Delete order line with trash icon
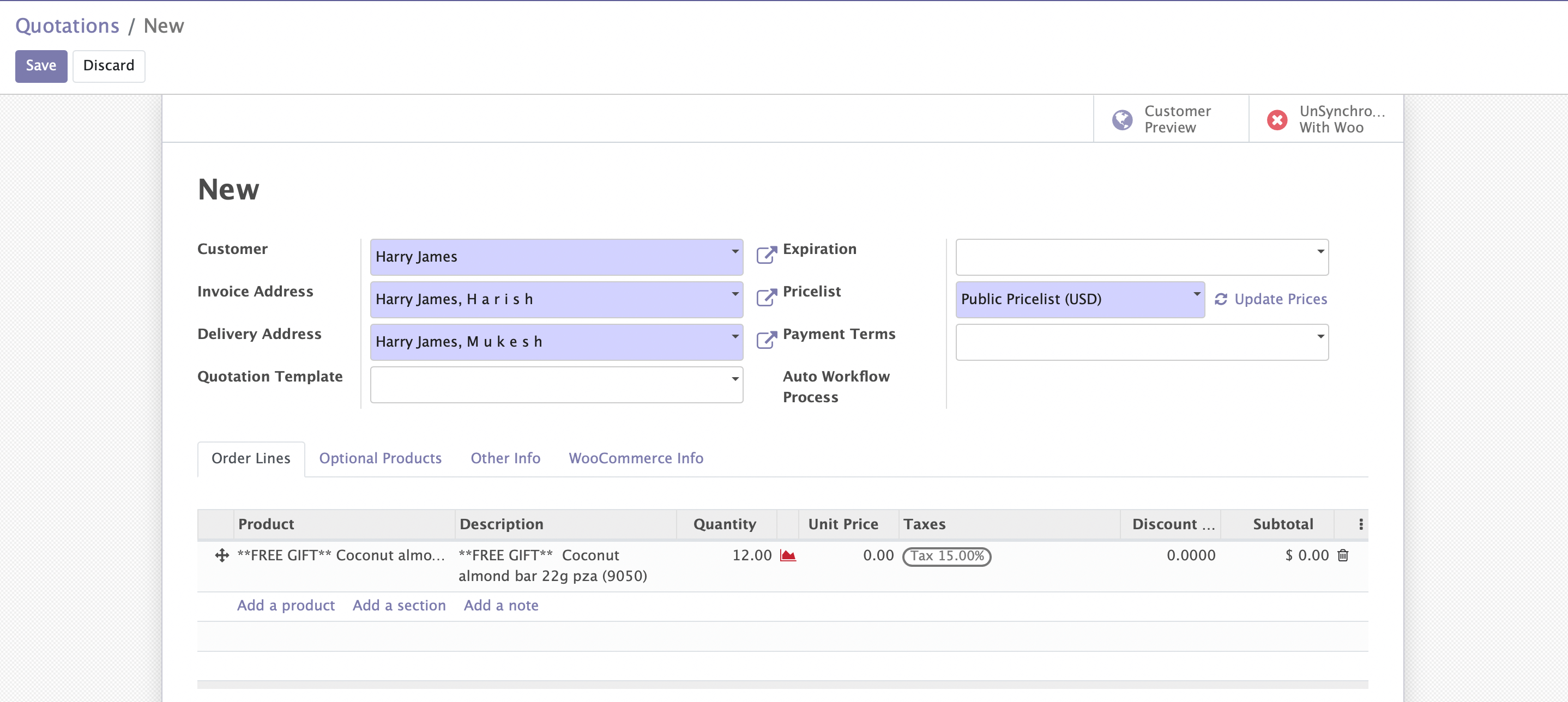 click(x=1343, y=555)
